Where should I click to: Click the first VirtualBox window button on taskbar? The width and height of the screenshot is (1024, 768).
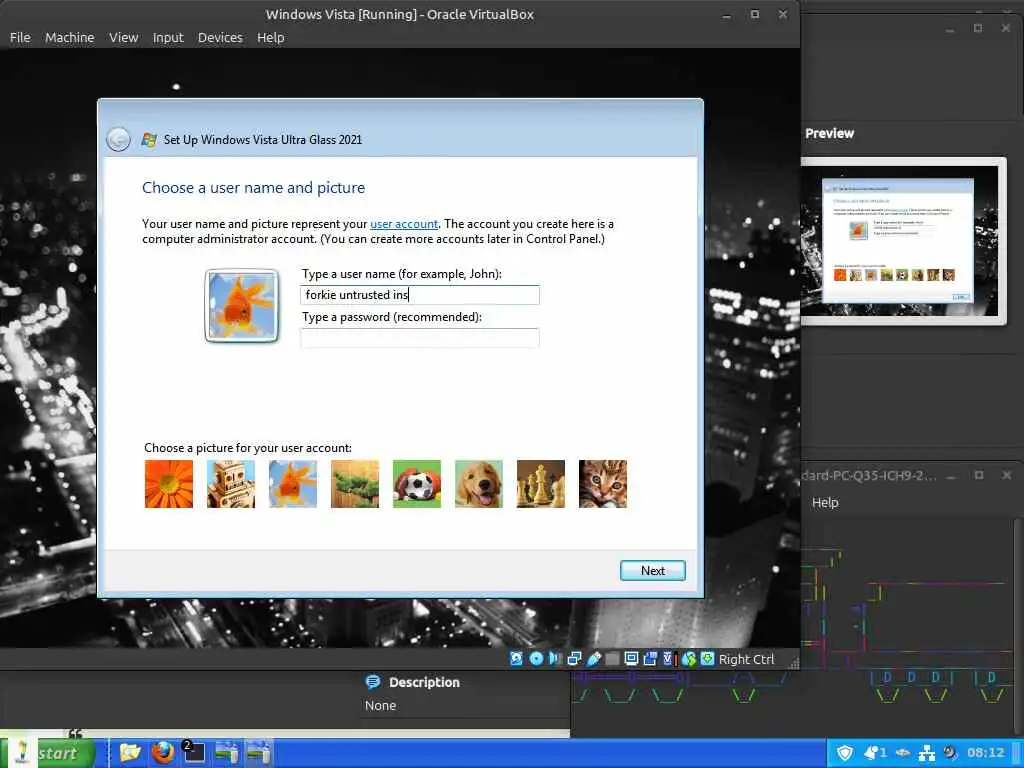tap(227, 753)
